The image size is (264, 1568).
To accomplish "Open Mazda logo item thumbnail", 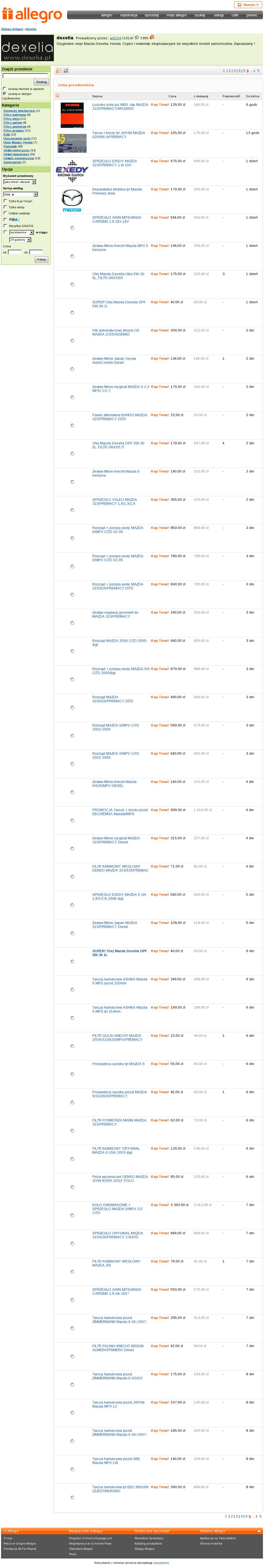I will point(72,200).
